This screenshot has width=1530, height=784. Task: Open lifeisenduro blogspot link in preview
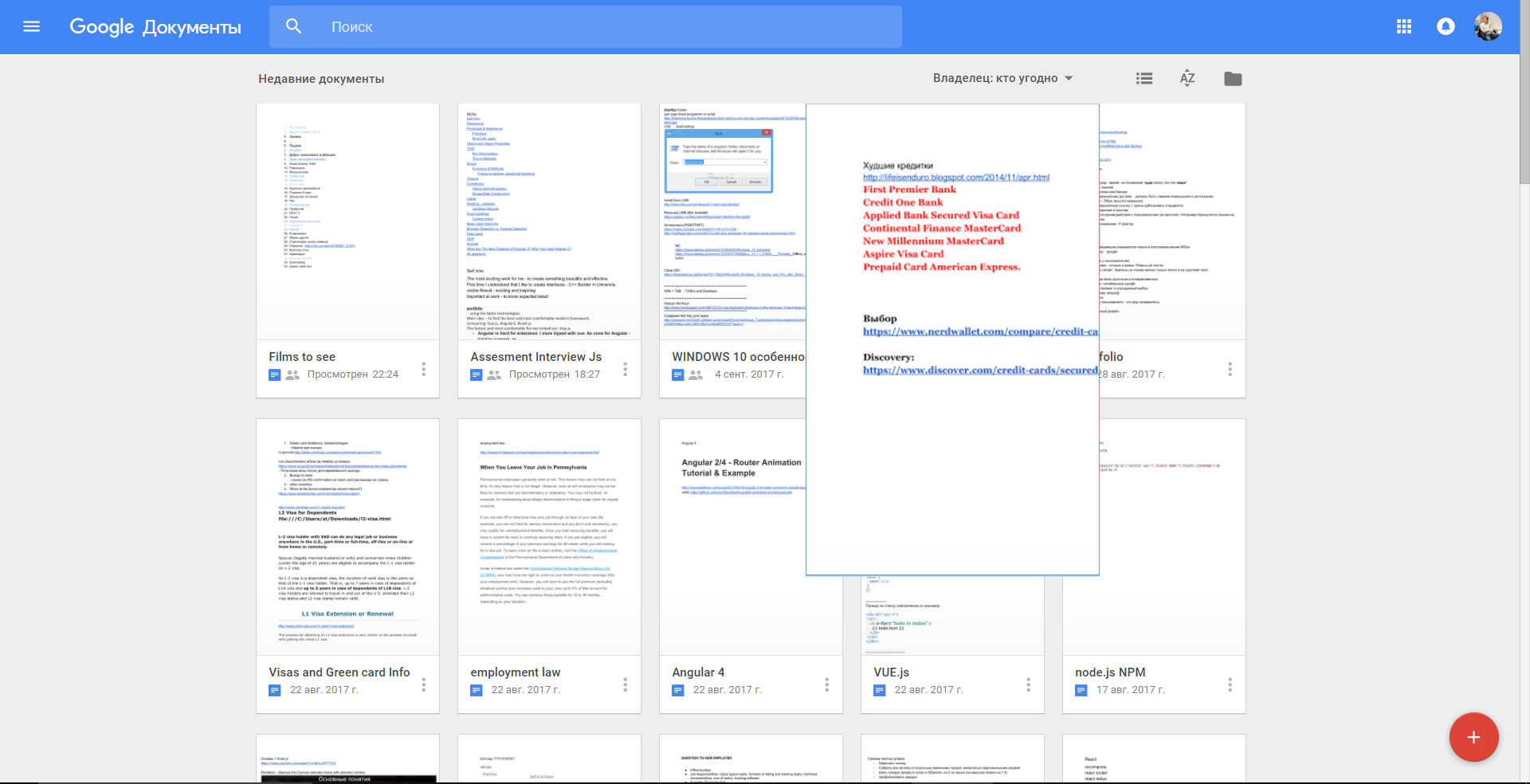956,178
